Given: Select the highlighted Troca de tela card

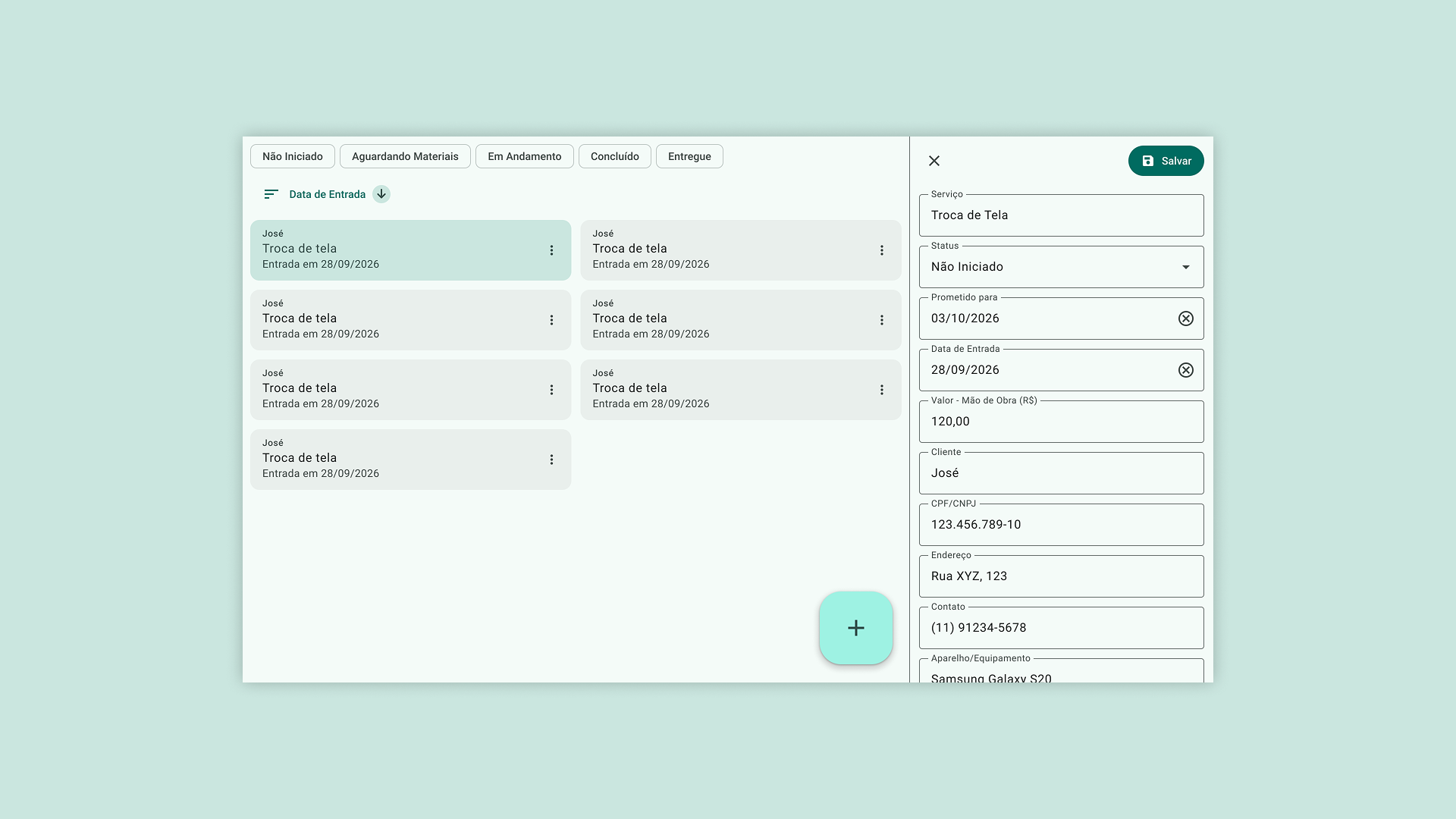Looking at the screenshot, I should (x=410, y=250).
